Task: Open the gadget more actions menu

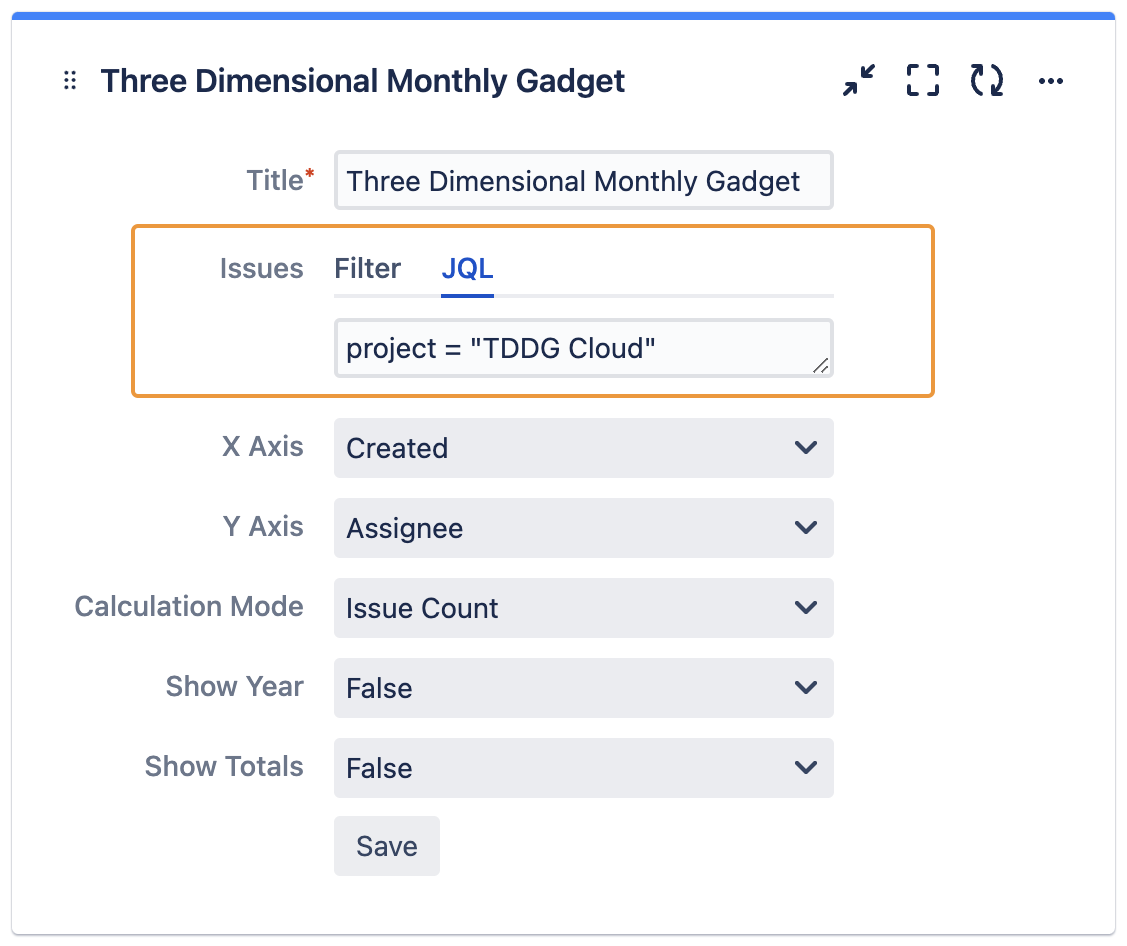Action: point(1051,81)
